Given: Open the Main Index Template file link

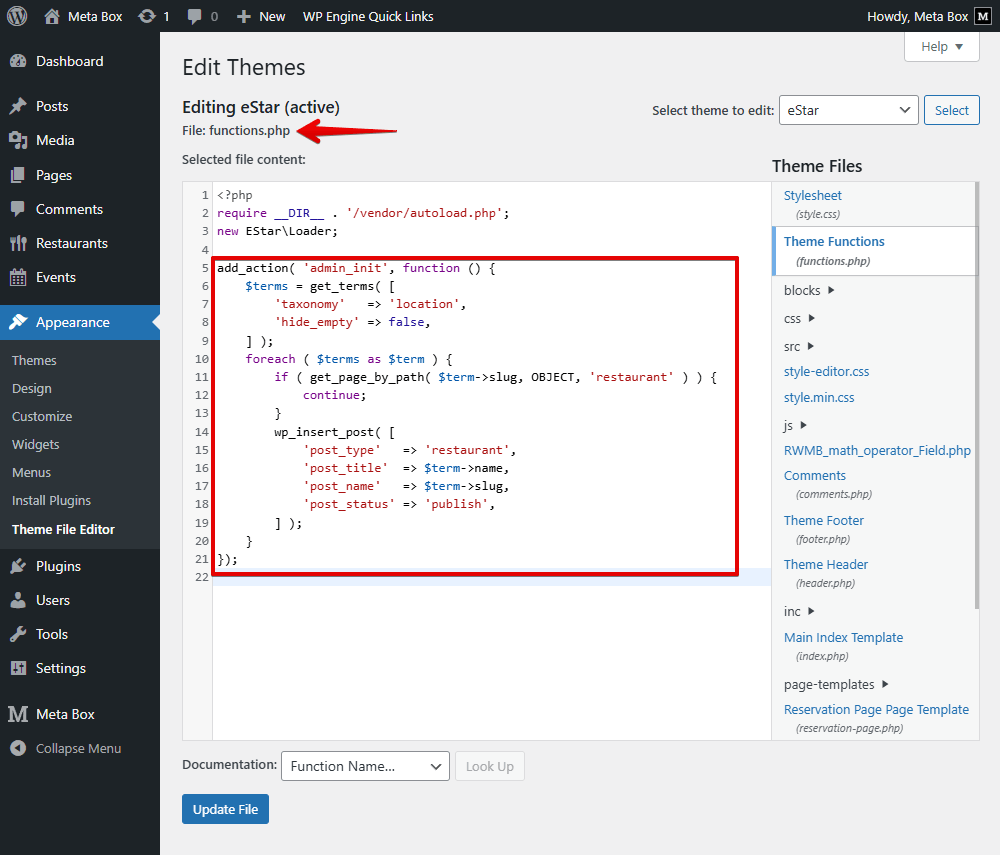Looking at the screenshot, I should [843, 638].
